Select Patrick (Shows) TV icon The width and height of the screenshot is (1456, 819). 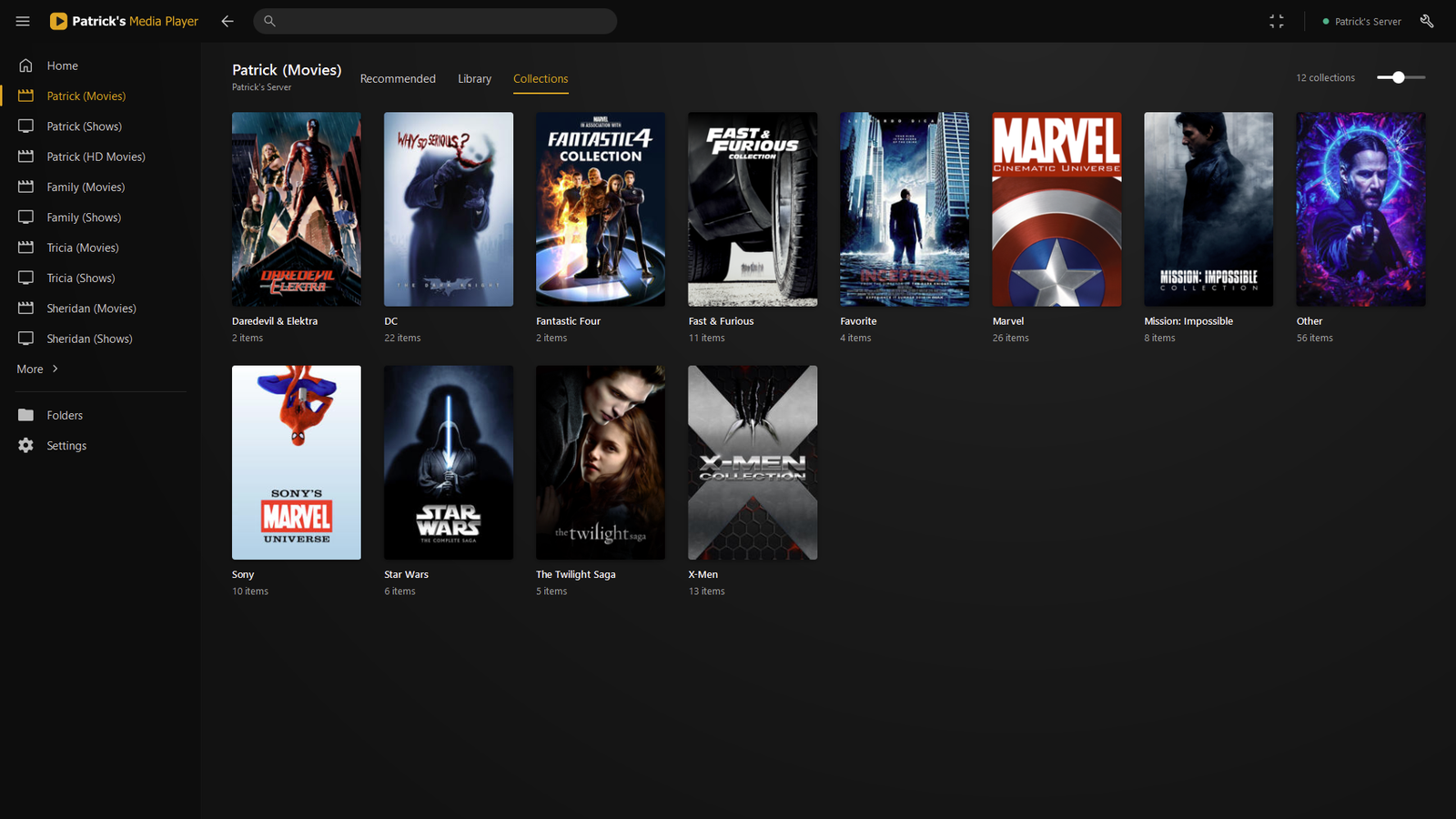[x=25, y=126]
